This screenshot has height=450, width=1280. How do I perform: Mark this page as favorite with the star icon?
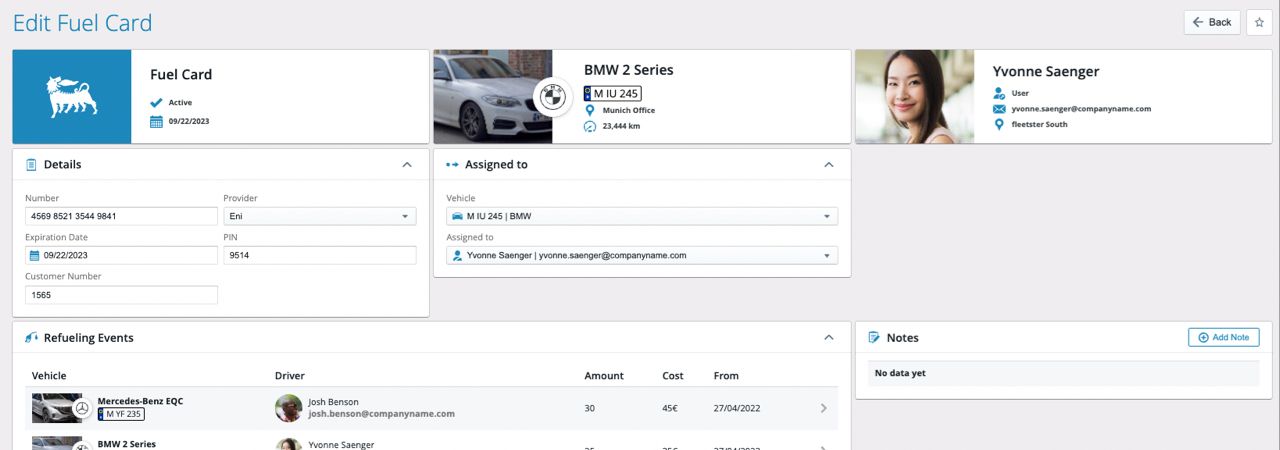click(1259, 22)
